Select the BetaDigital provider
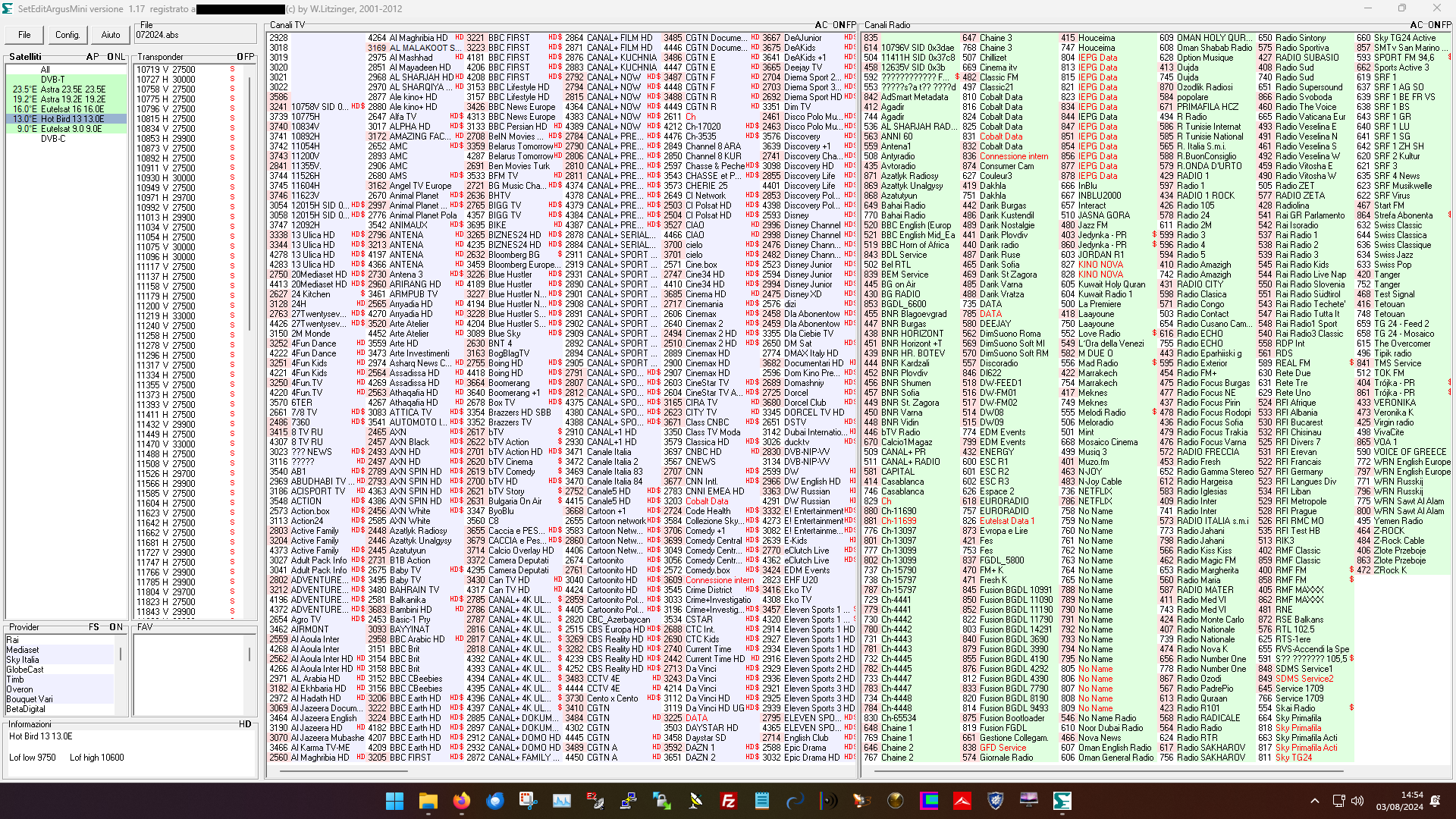Image resolution: width=1456 pixels, height=819 pixels. click(x=61, y=709)
